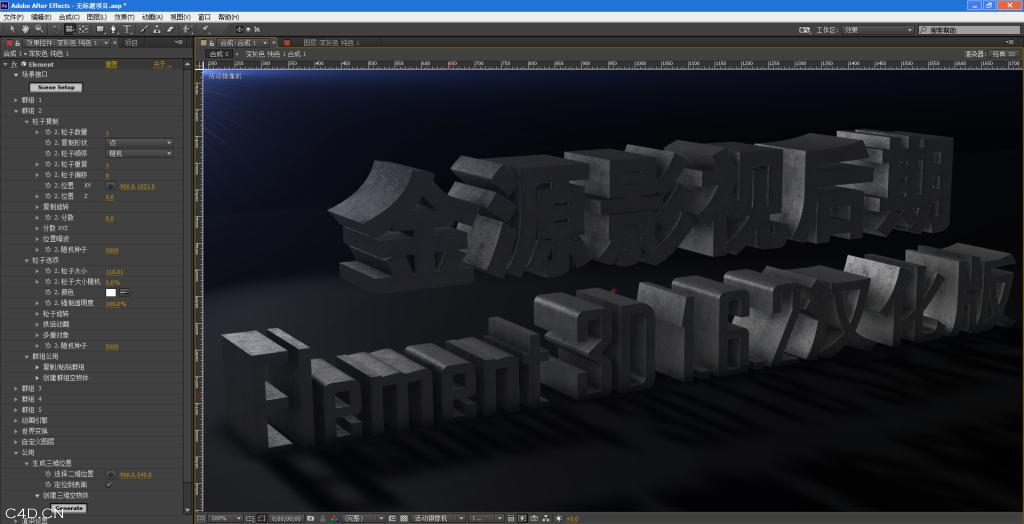Click the 重置 reset link for Element
The width and height of the screenshot is (1024, 524).
pyautogui.click(x=112, y=64)
